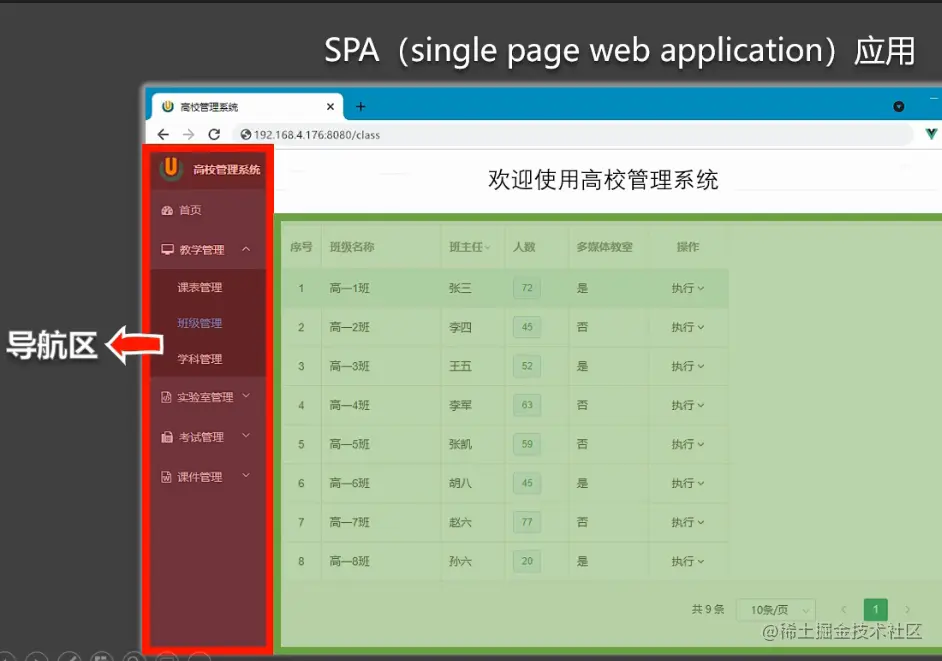Open 班级管理 submenu item
Screen dimensions: 942x661
[x=208, y=323]
